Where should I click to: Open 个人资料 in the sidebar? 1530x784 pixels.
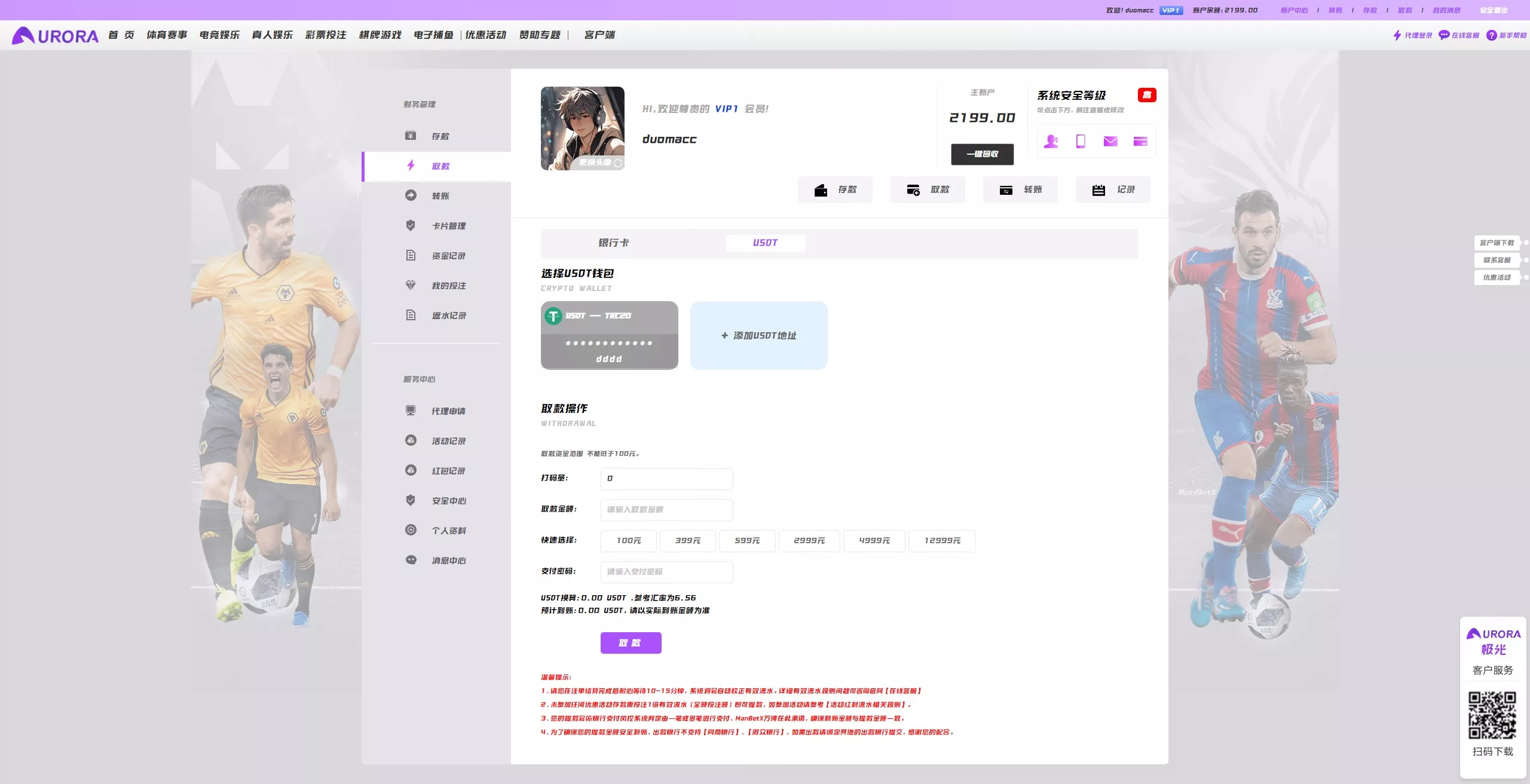tap(436, 531)
